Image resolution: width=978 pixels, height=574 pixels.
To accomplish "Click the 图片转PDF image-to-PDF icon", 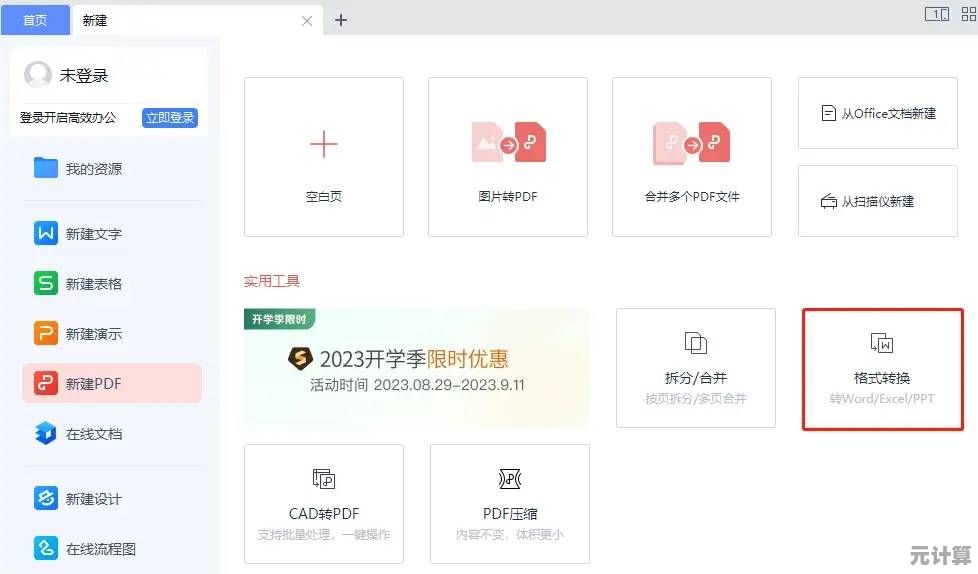I will (x=508, y=142).
